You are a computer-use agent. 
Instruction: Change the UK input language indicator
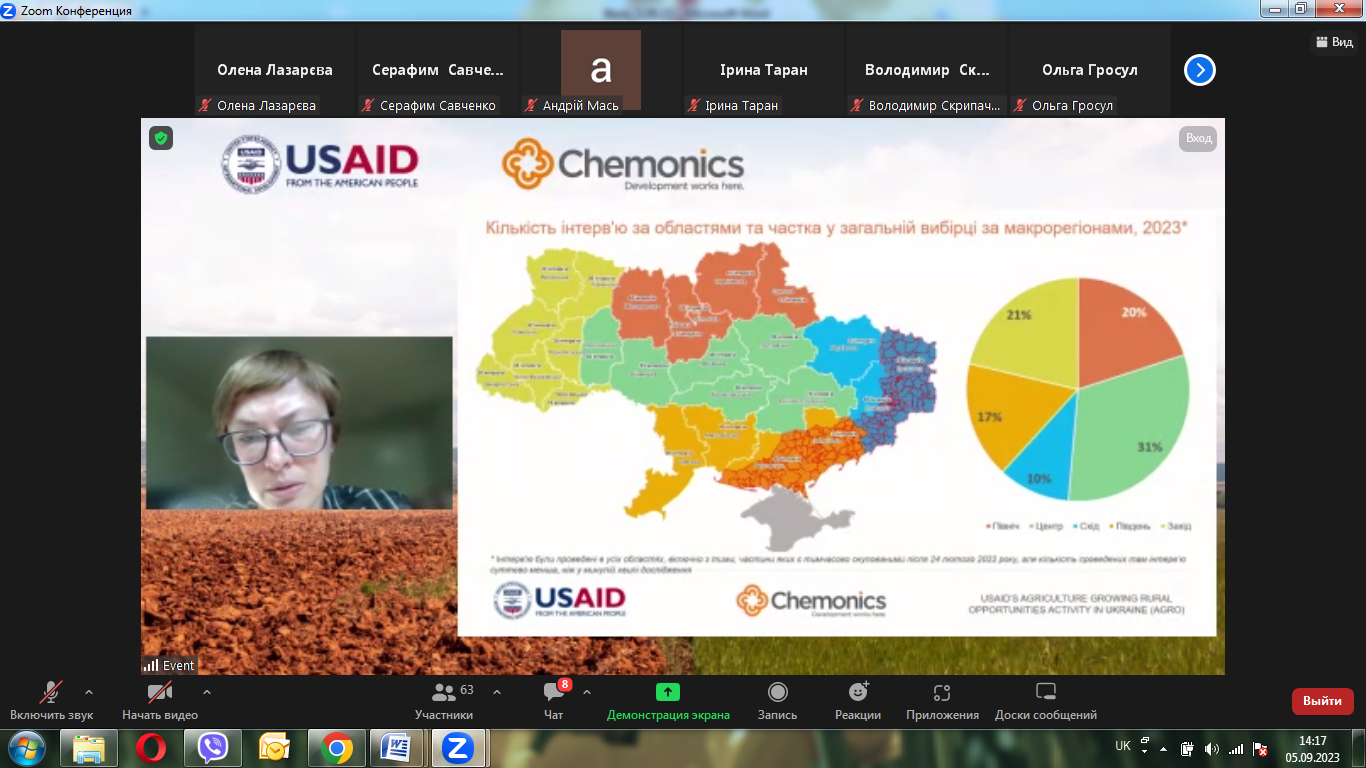[1123, 746]
